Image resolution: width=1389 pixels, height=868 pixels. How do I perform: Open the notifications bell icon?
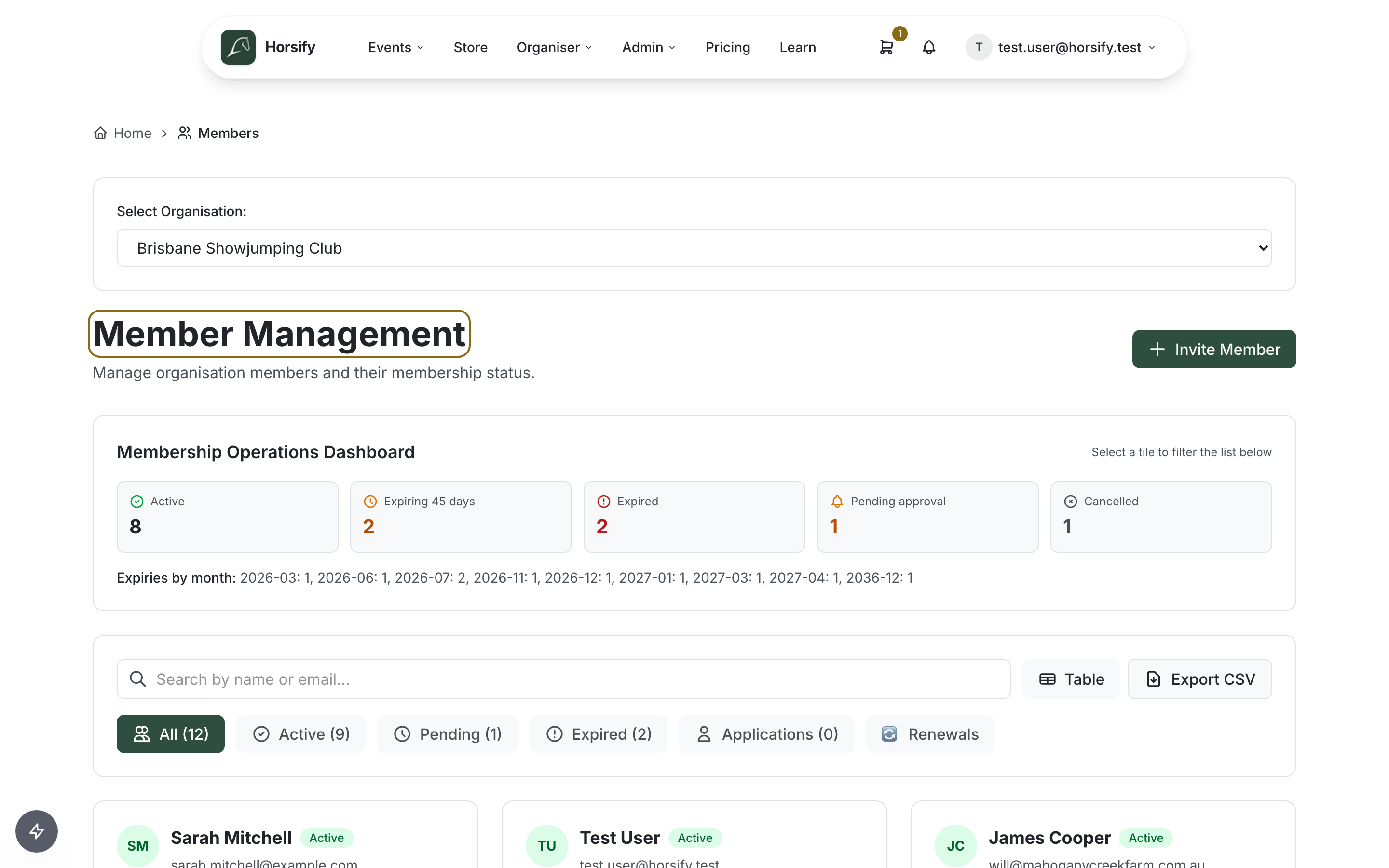[x=929, y=47]
